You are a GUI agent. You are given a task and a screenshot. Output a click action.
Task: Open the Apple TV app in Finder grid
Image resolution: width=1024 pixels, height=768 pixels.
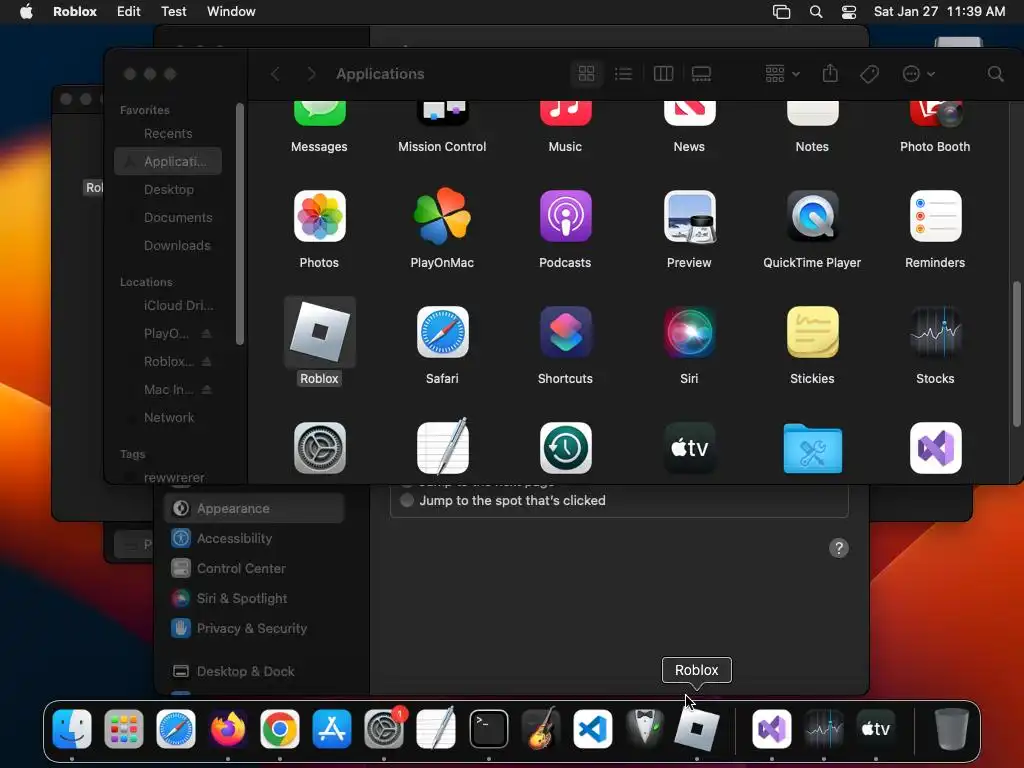click(x=690, y=448)
